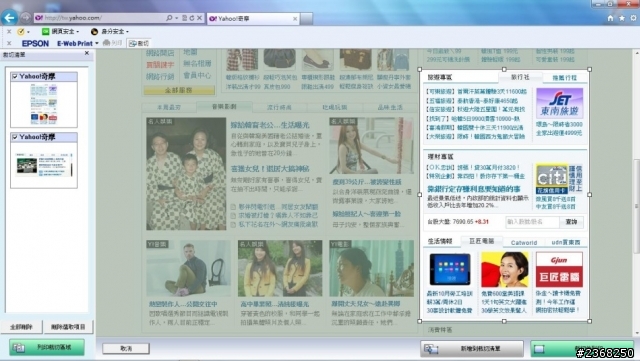Switch to the 本周最夯 news tab

[169, 107]
